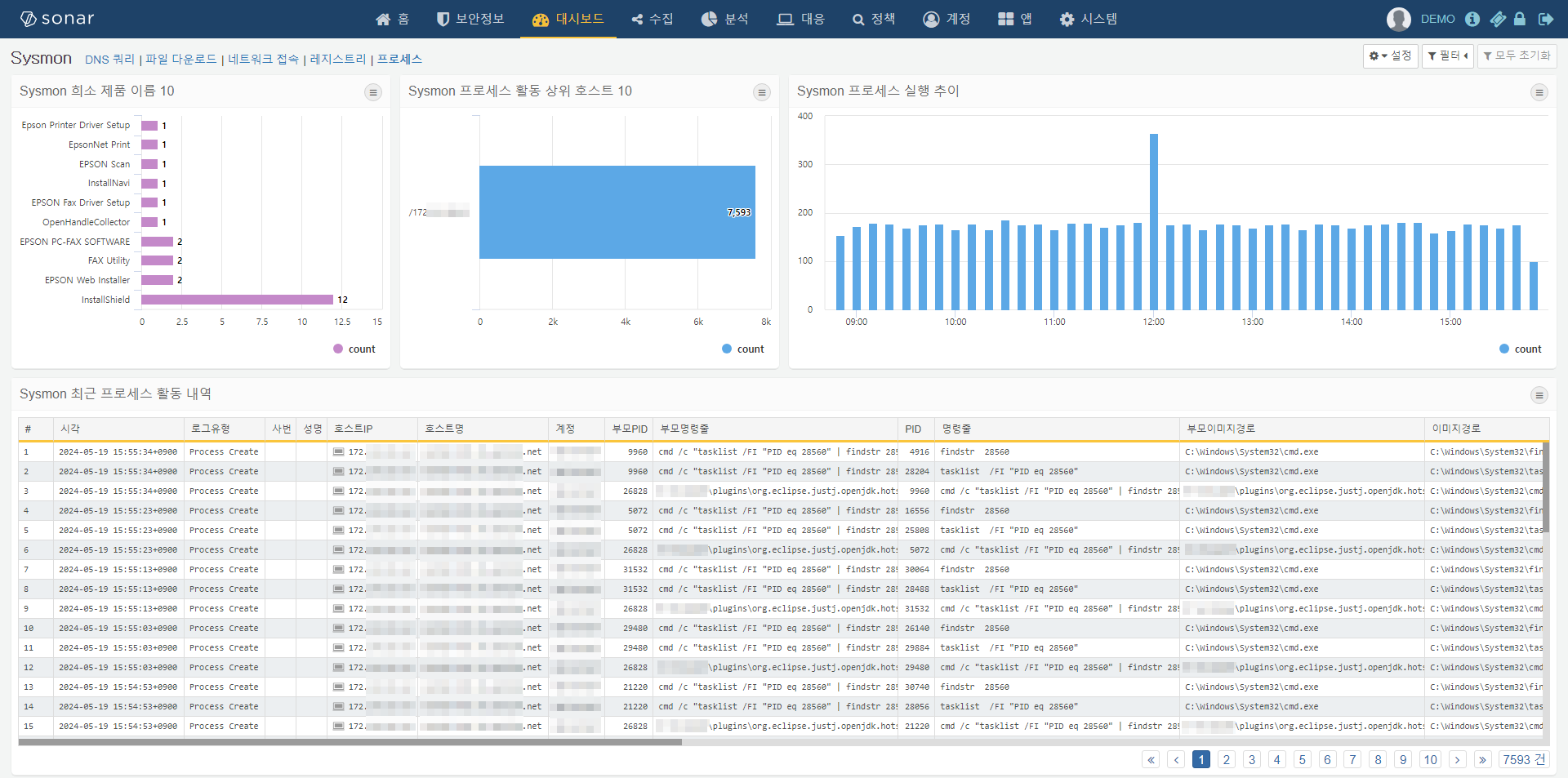Click EPSON Web Installer bar
Viewport: 1568px width, 778px height.
[157, 280]
